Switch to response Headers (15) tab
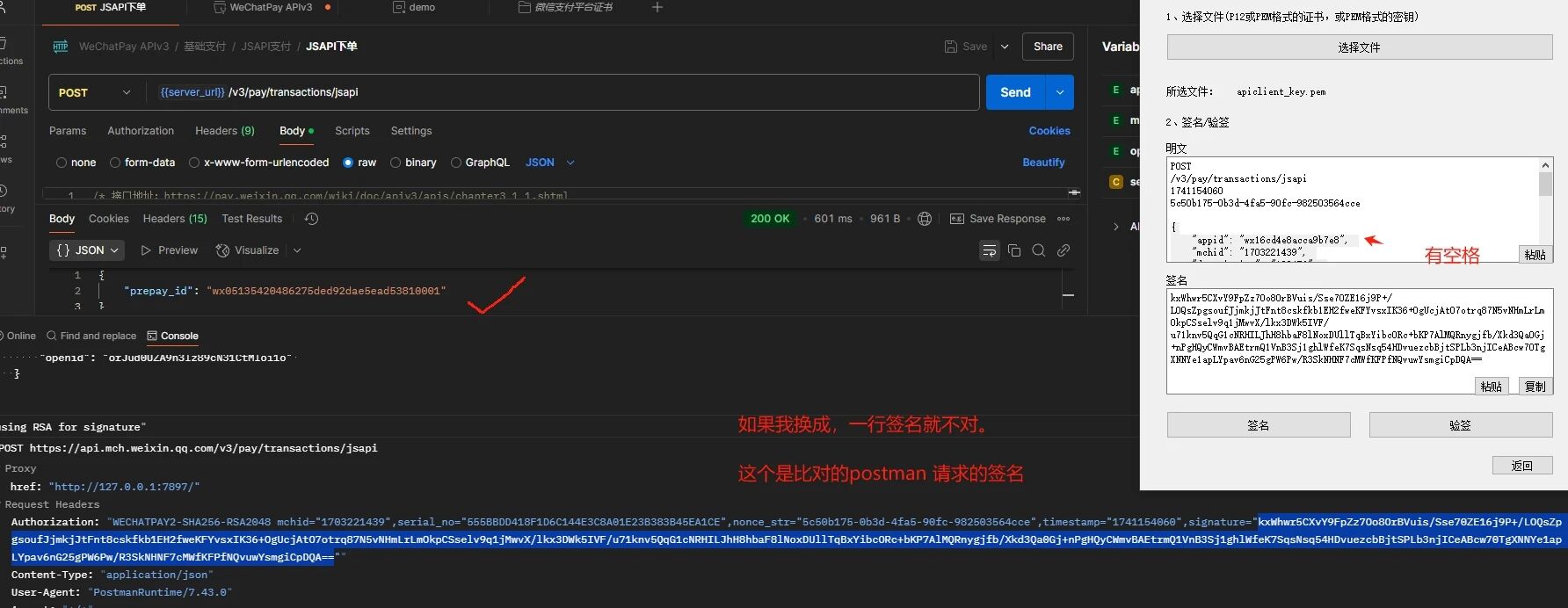 [x=175, y=219]
